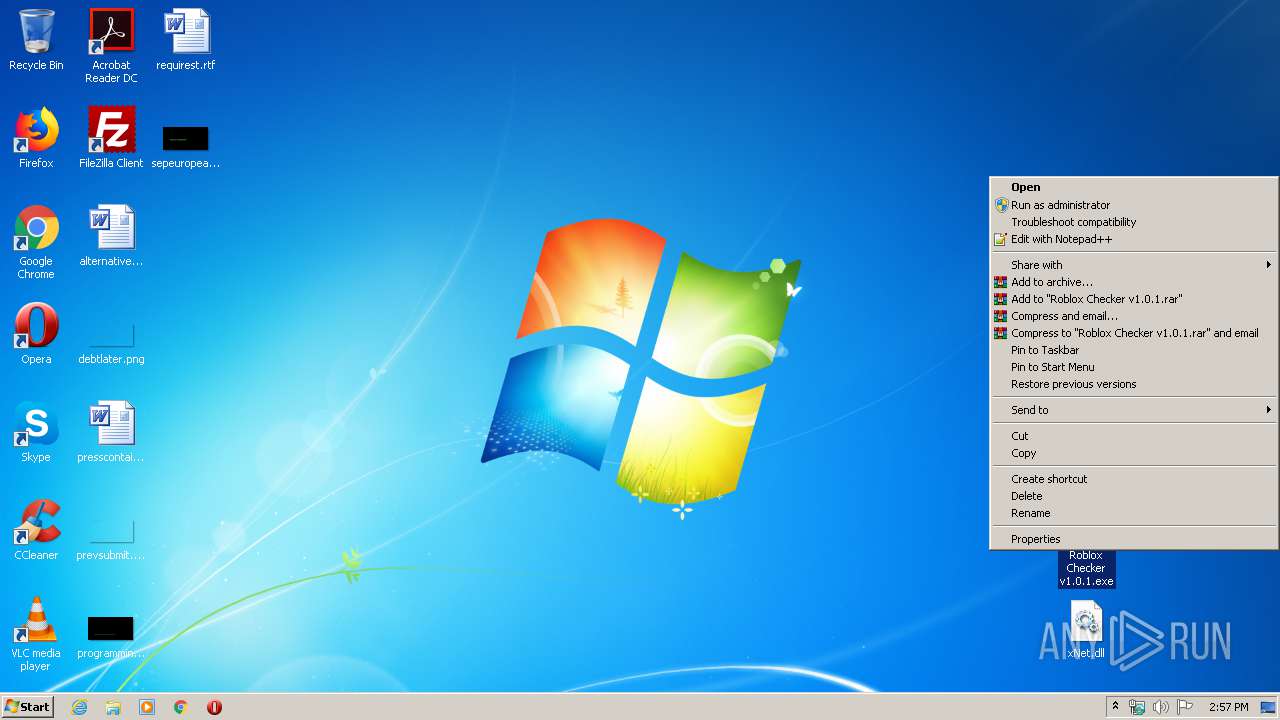The image size is (1280, 720).
Task: Select the FileZilla Client desktop icon
Action: (111, 138)
